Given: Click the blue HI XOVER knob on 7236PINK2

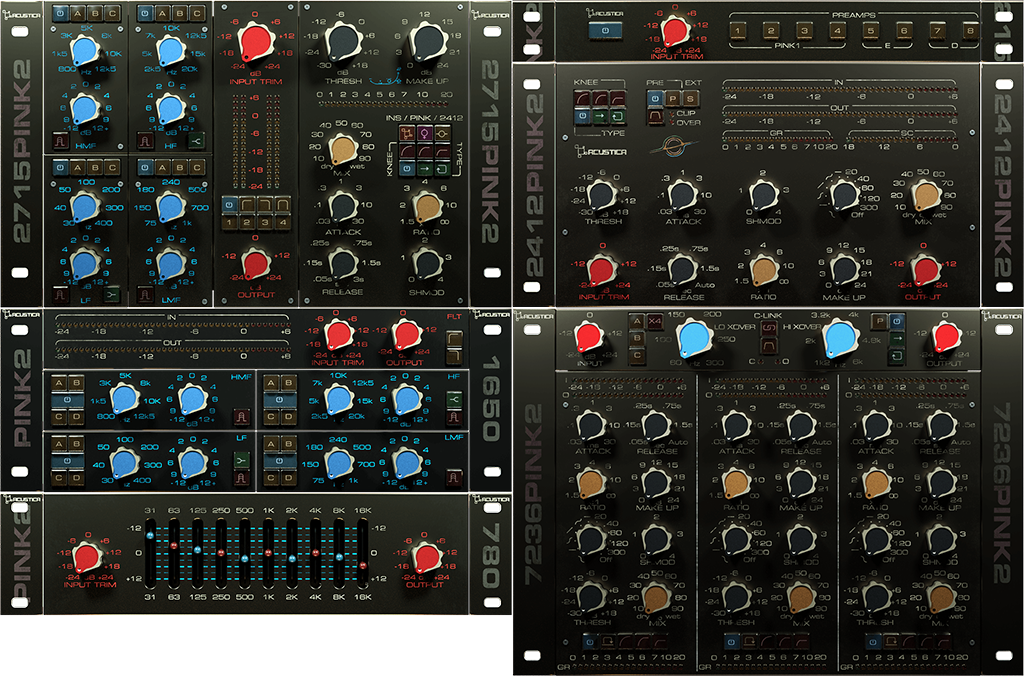Looking at the screenshot, I should 840,339.
